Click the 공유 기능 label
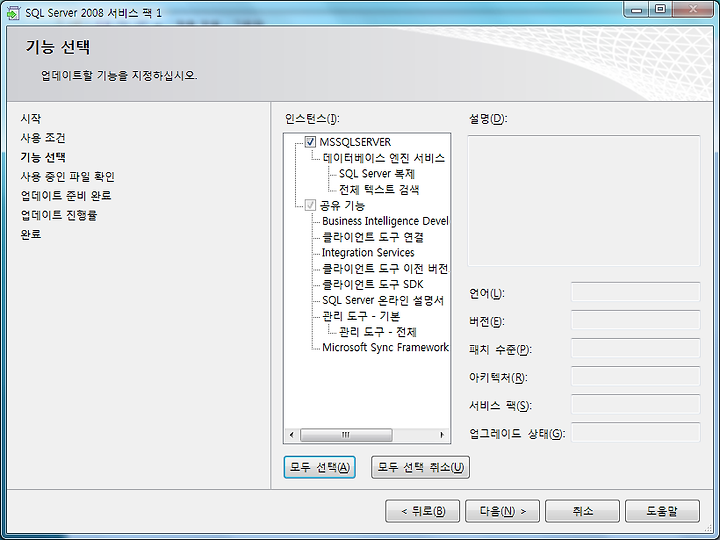 coord(342,205)
